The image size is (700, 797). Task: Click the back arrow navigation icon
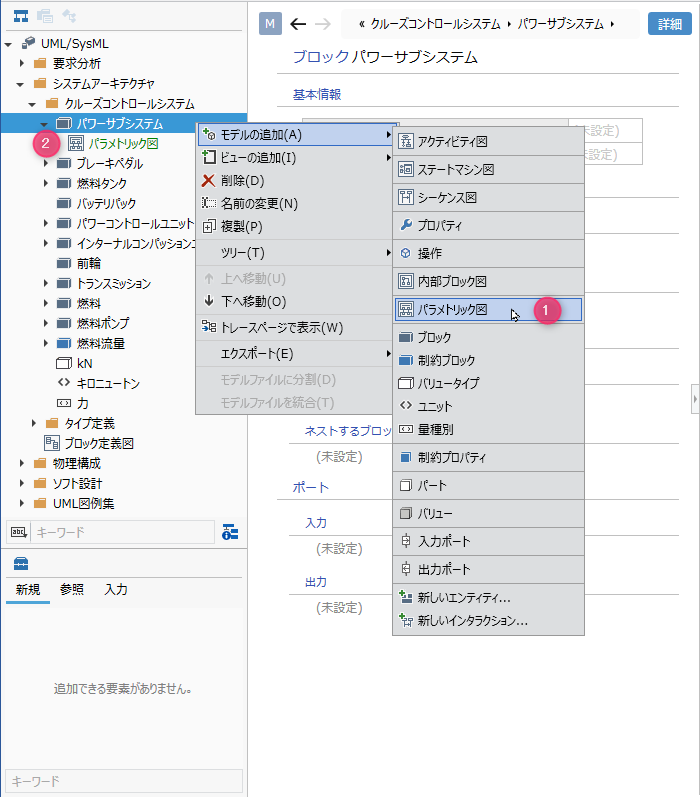pyautogui.click(x=297, y=24)
